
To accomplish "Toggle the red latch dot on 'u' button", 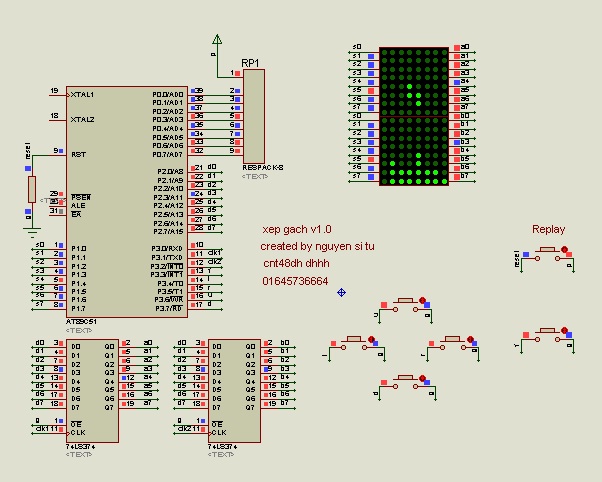I will [422, 300].
